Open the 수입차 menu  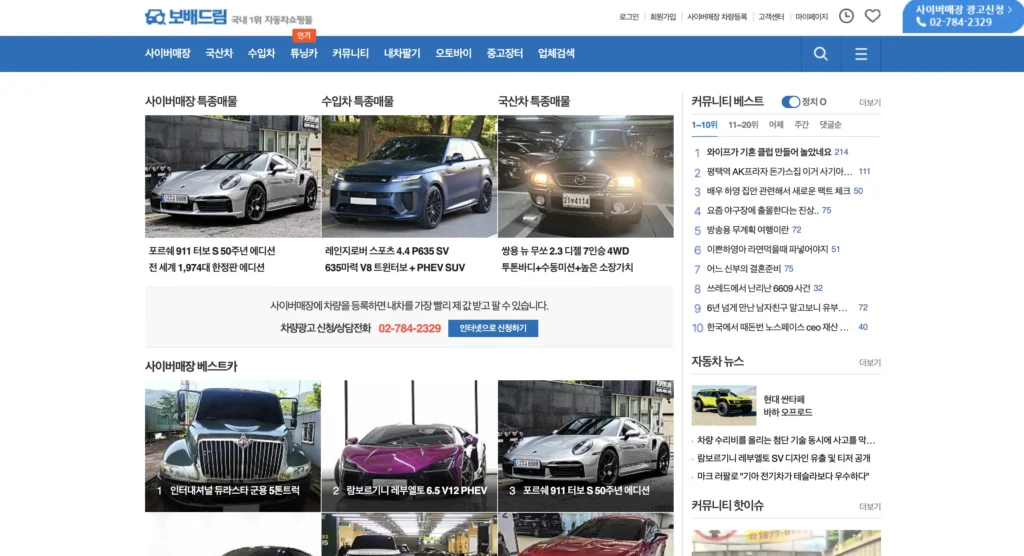tap(261, 54)
